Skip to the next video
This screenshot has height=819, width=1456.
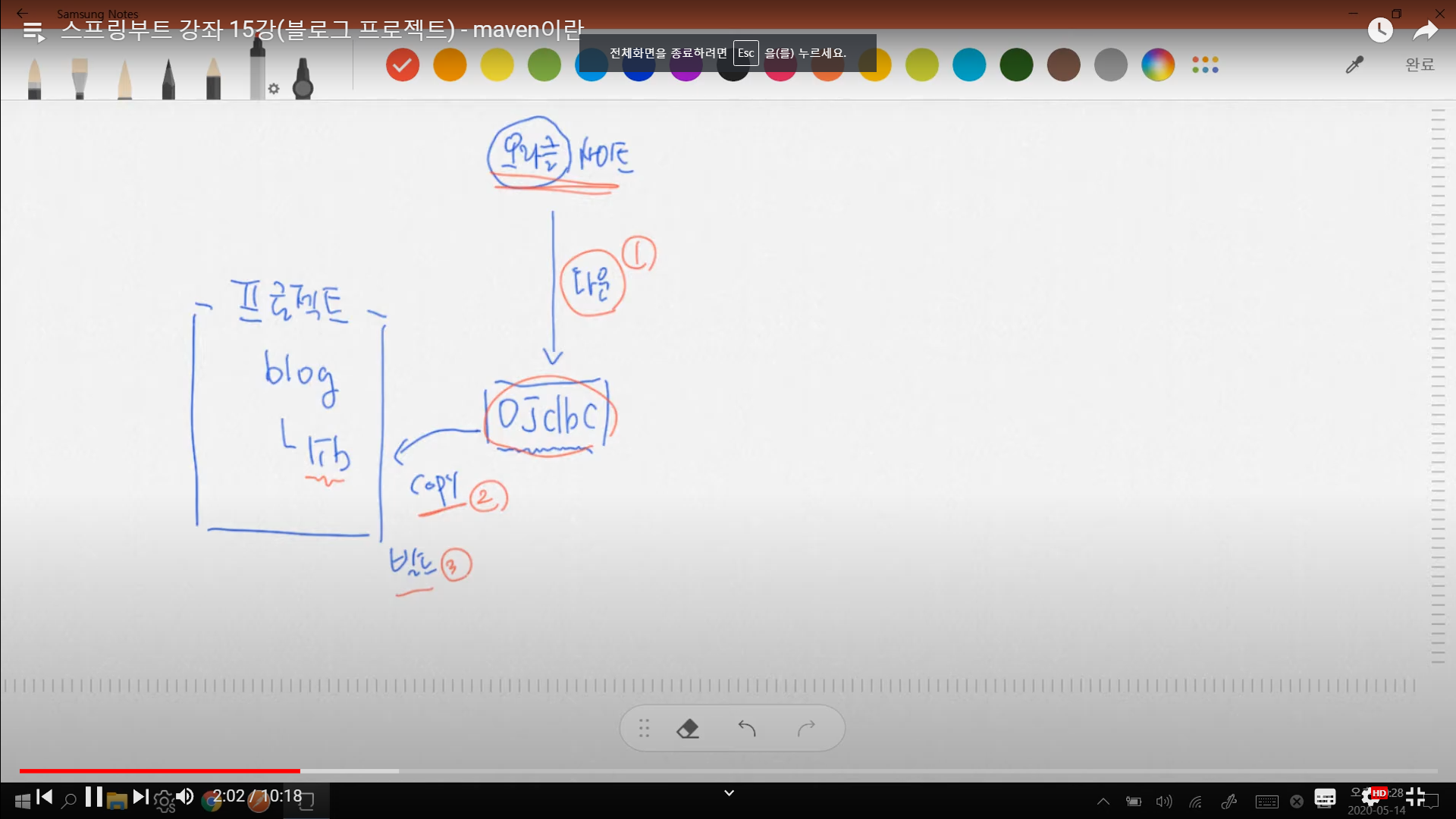pos(140,797)
